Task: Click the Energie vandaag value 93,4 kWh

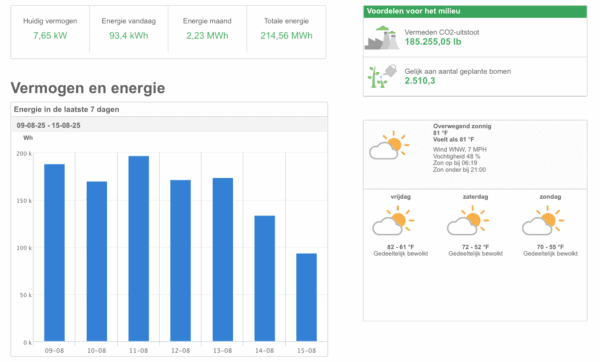Action: tap(129, 36)
